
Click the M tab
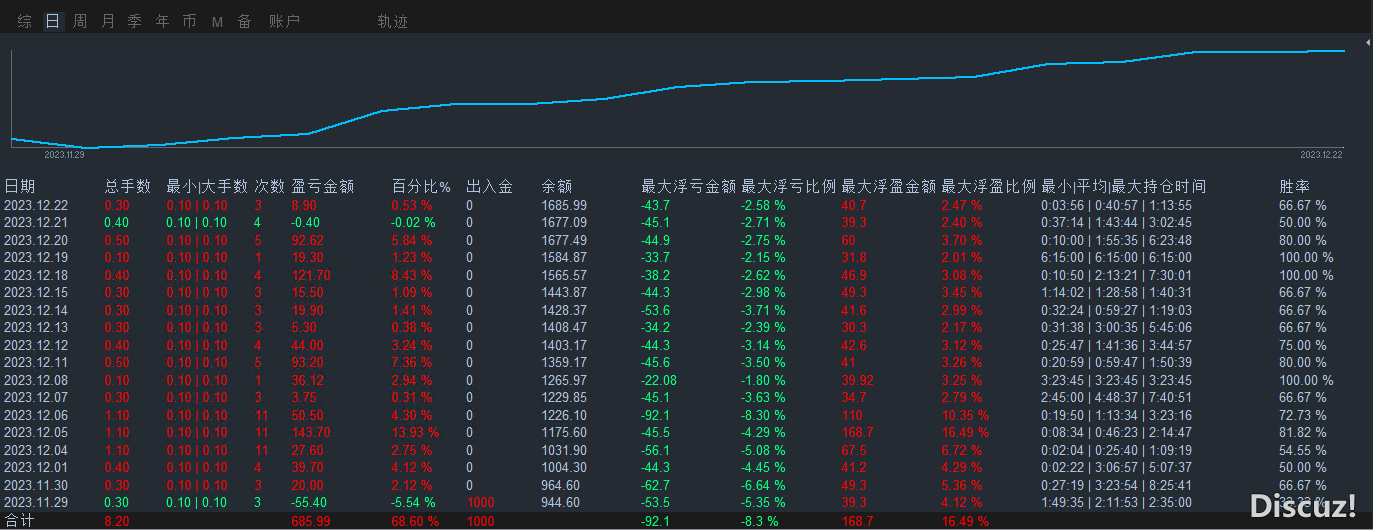coord(217,22)
